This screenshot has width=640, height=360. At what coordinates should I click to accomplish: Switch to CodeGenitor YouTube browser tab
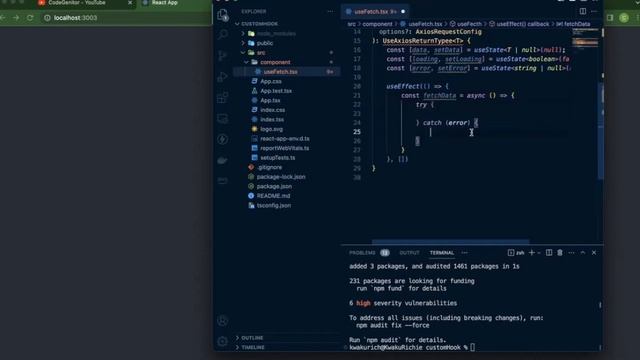coord(77,3)
